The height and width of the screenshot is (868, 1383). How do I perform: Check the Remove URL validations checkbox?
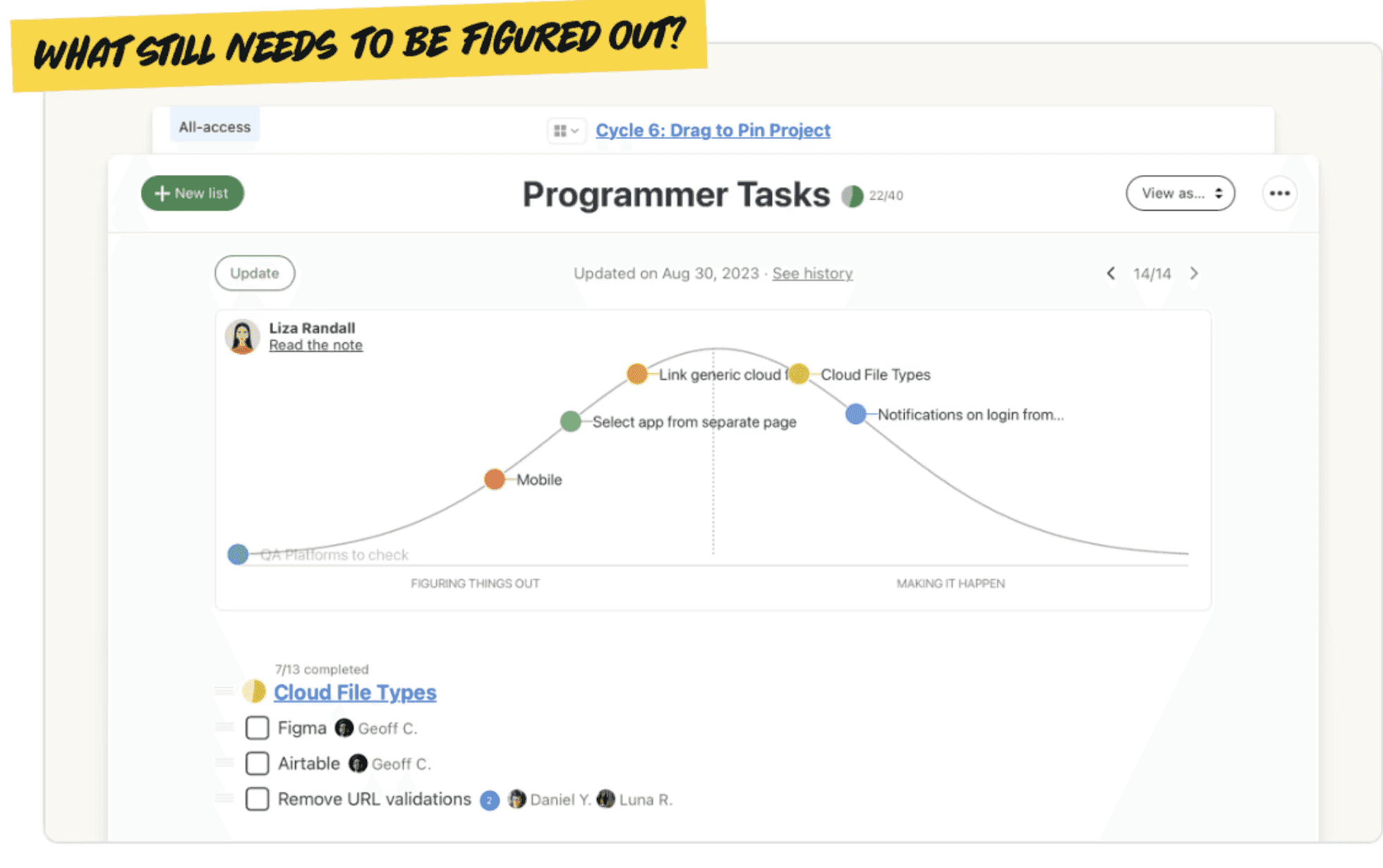click(x=257, y=799)
